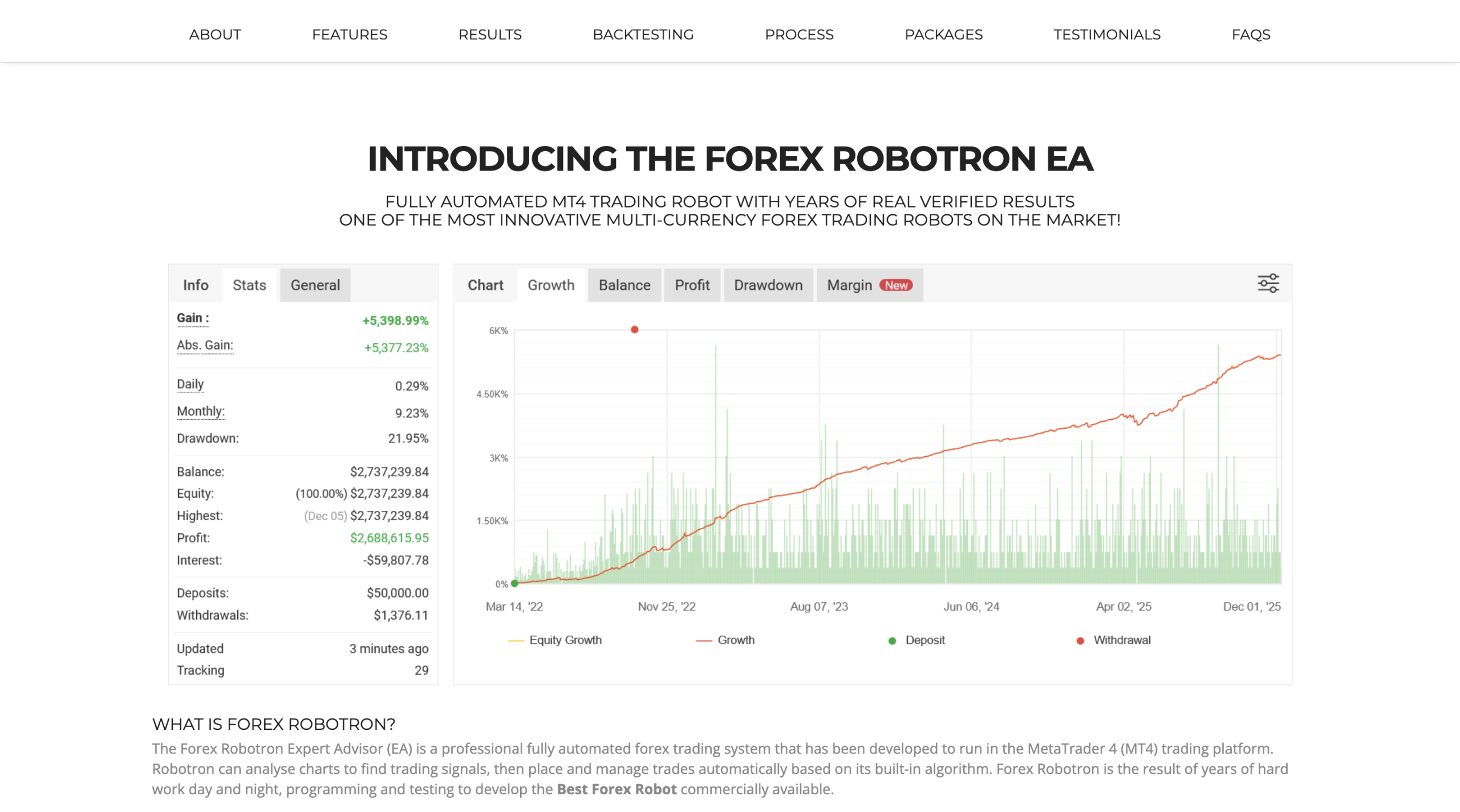The image size is (1460, 812).
Task: Click the Gain label in stats
Action: [x=192, y=318]
